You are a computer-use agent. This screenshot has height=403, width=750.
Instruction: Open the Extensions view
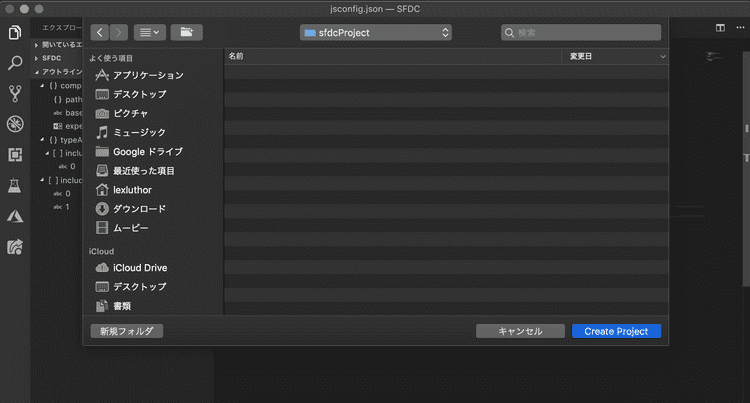(x=15, y=155)
